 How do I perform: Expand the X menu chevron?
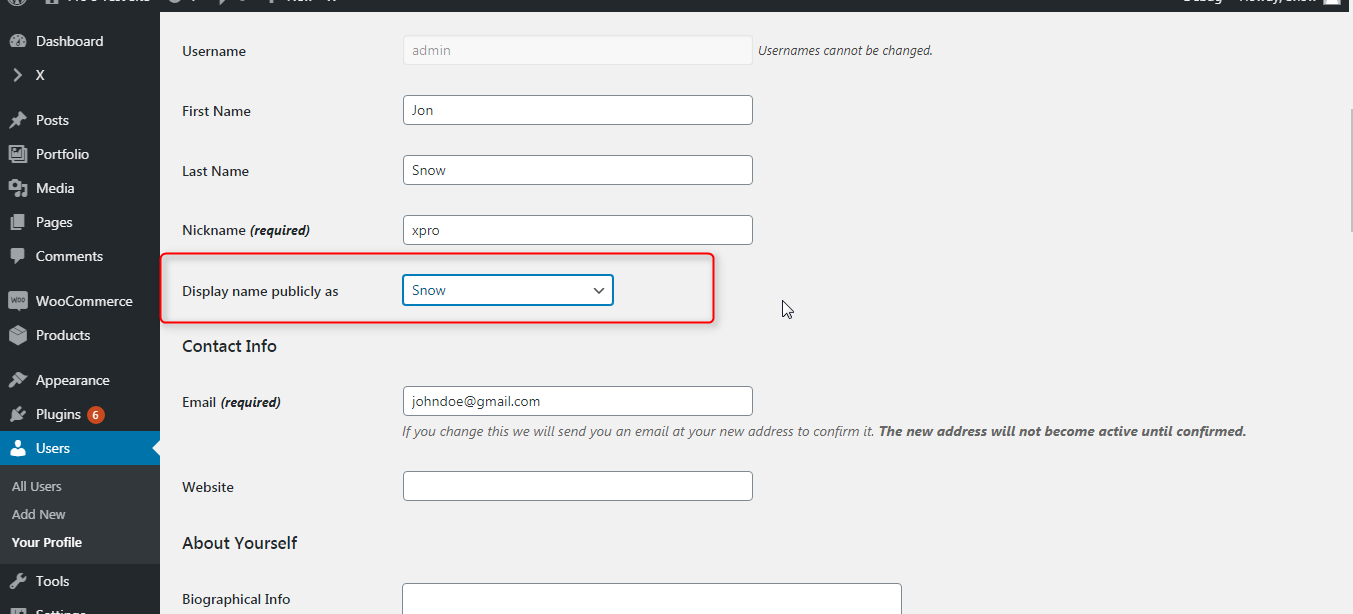[17, 75]
